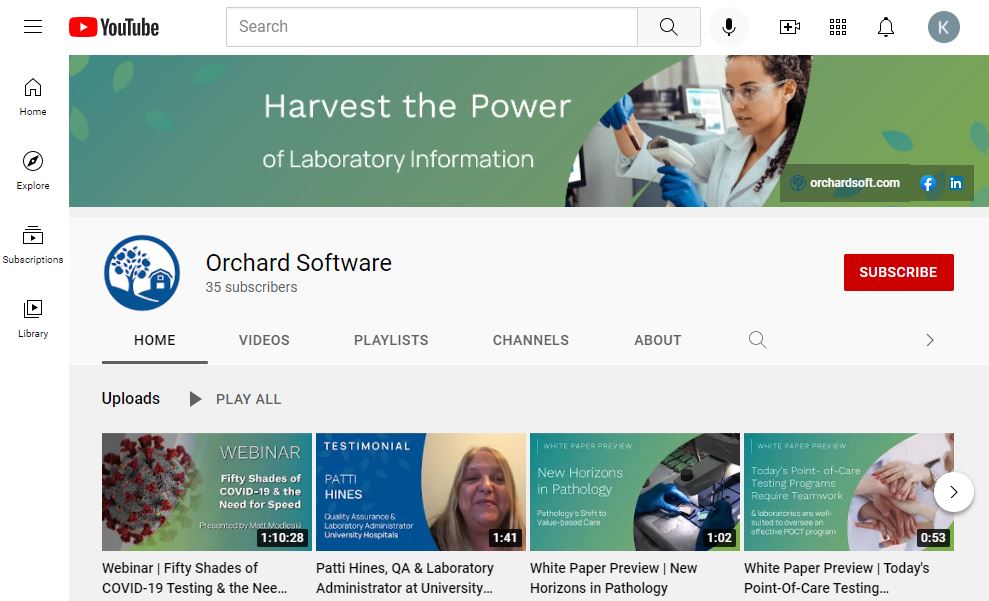
Task: Click the '35 subscribers' text
Action: 251,287
